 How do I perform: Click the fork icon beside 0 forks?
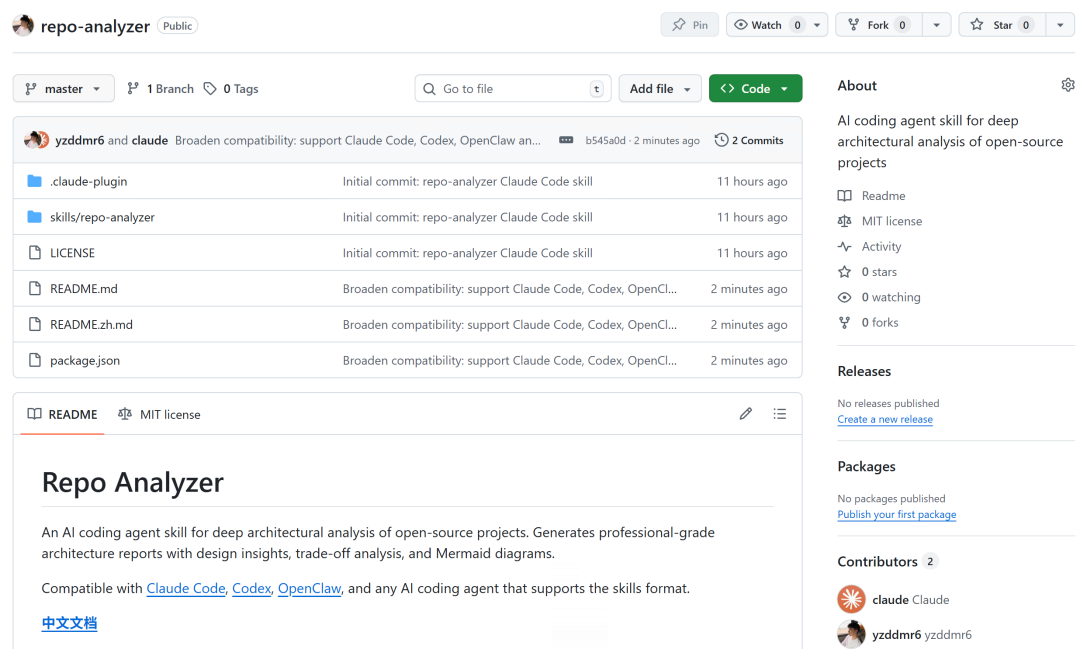pos(844,322)
